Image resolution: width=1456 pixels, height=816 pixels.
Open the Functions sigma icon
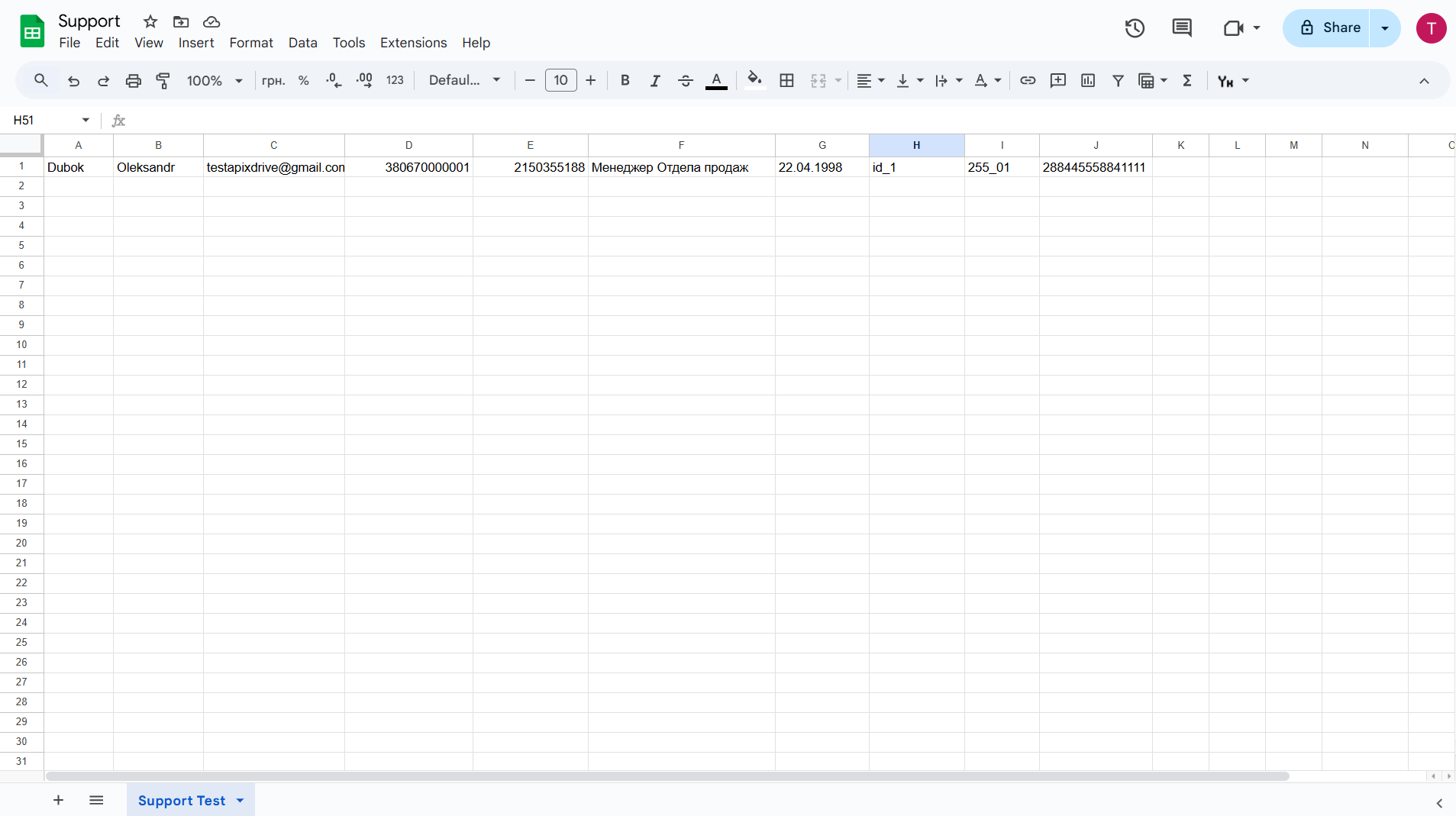(1187, 81)
